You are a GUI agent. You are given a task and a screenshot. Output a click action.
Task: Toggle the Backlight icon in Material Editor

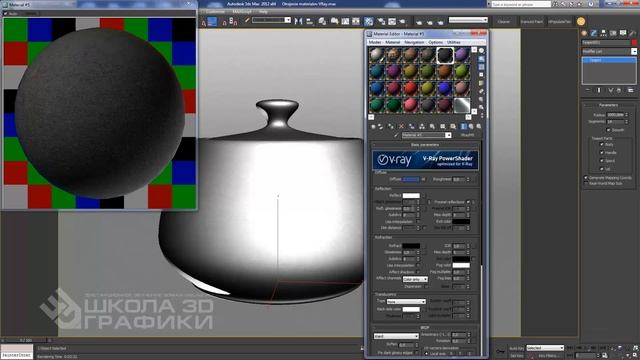[x=482, y=59]
